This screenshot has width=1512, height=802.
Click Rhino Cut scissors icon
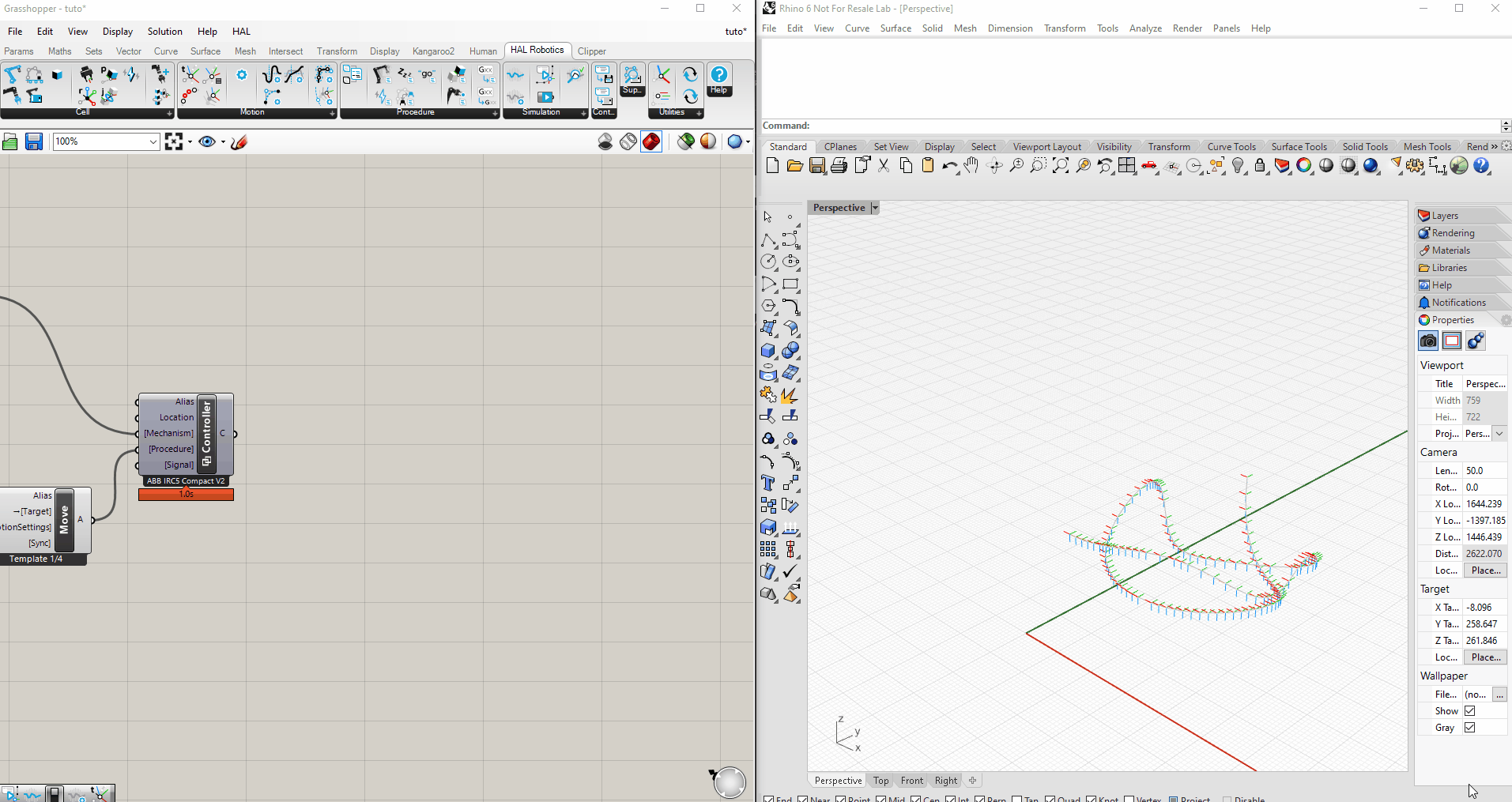tap(884, 165)
